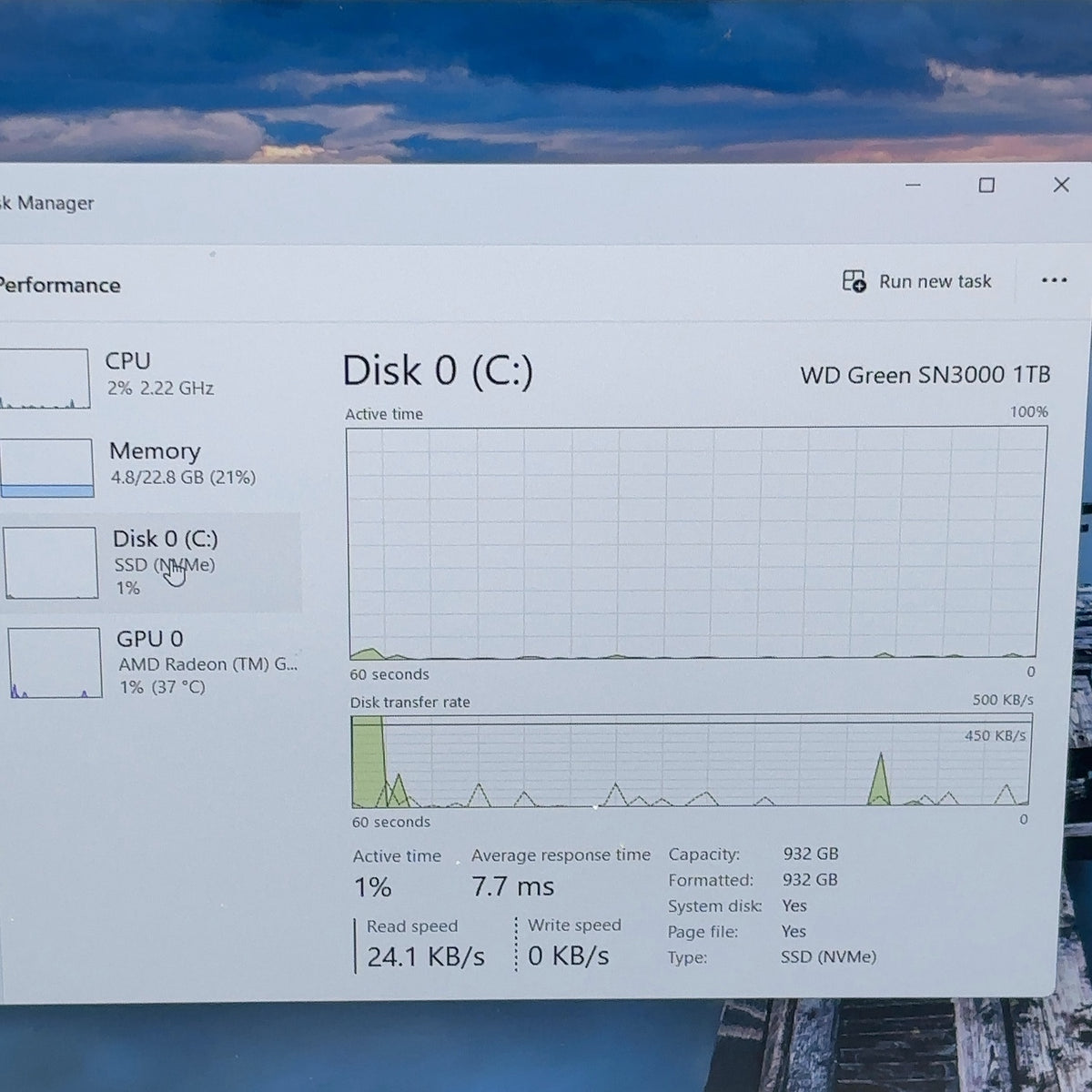This screenshot has width=1092, height=1092.
Task: Click the Average response time label
Action: click(x=561, y=855)
